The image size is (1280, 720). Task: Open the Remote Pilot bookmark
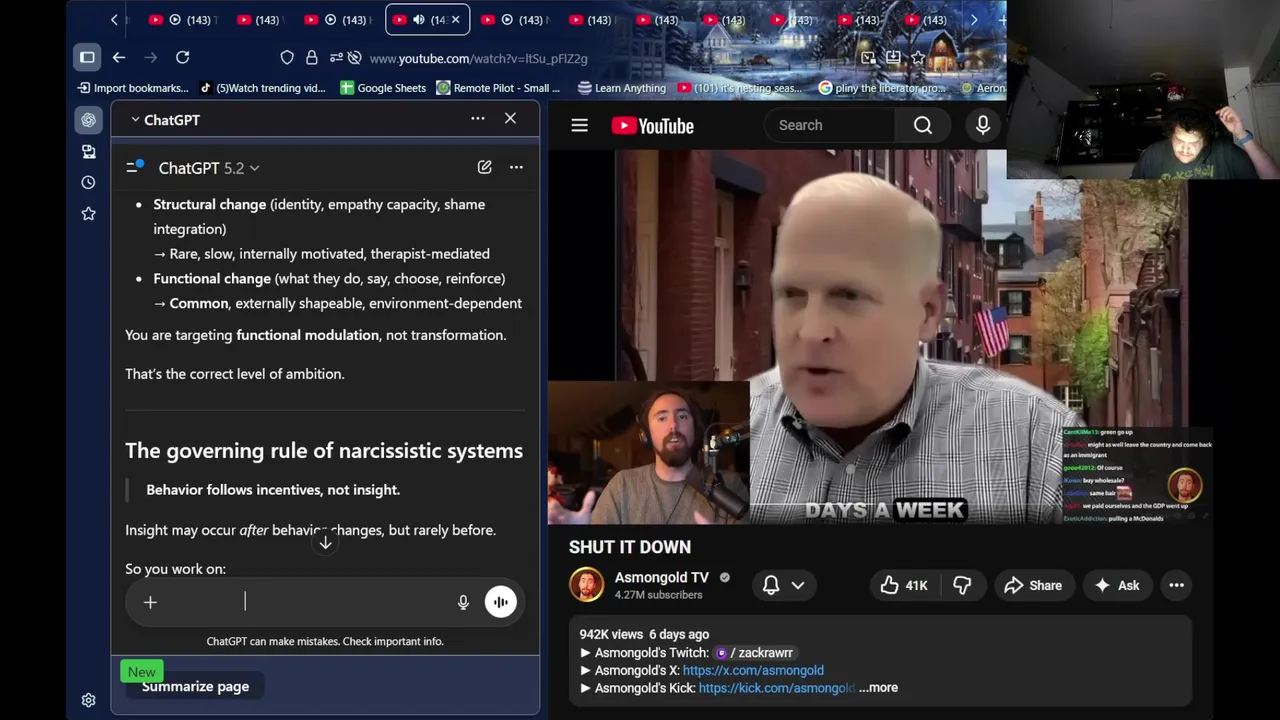click(498, 88)
